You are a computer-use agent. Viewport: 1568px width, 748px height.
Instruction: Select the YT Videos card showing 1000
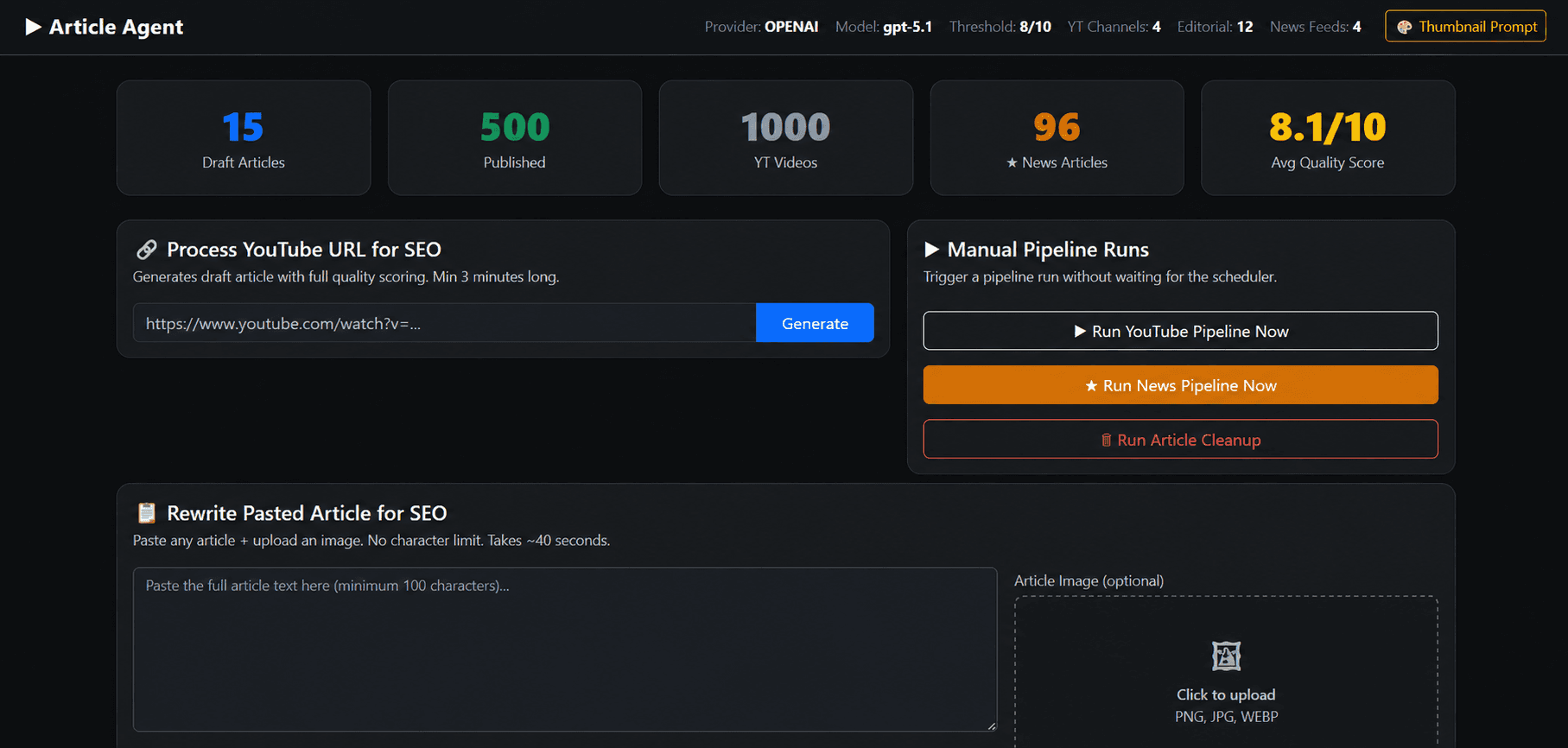tap(786, 138)
